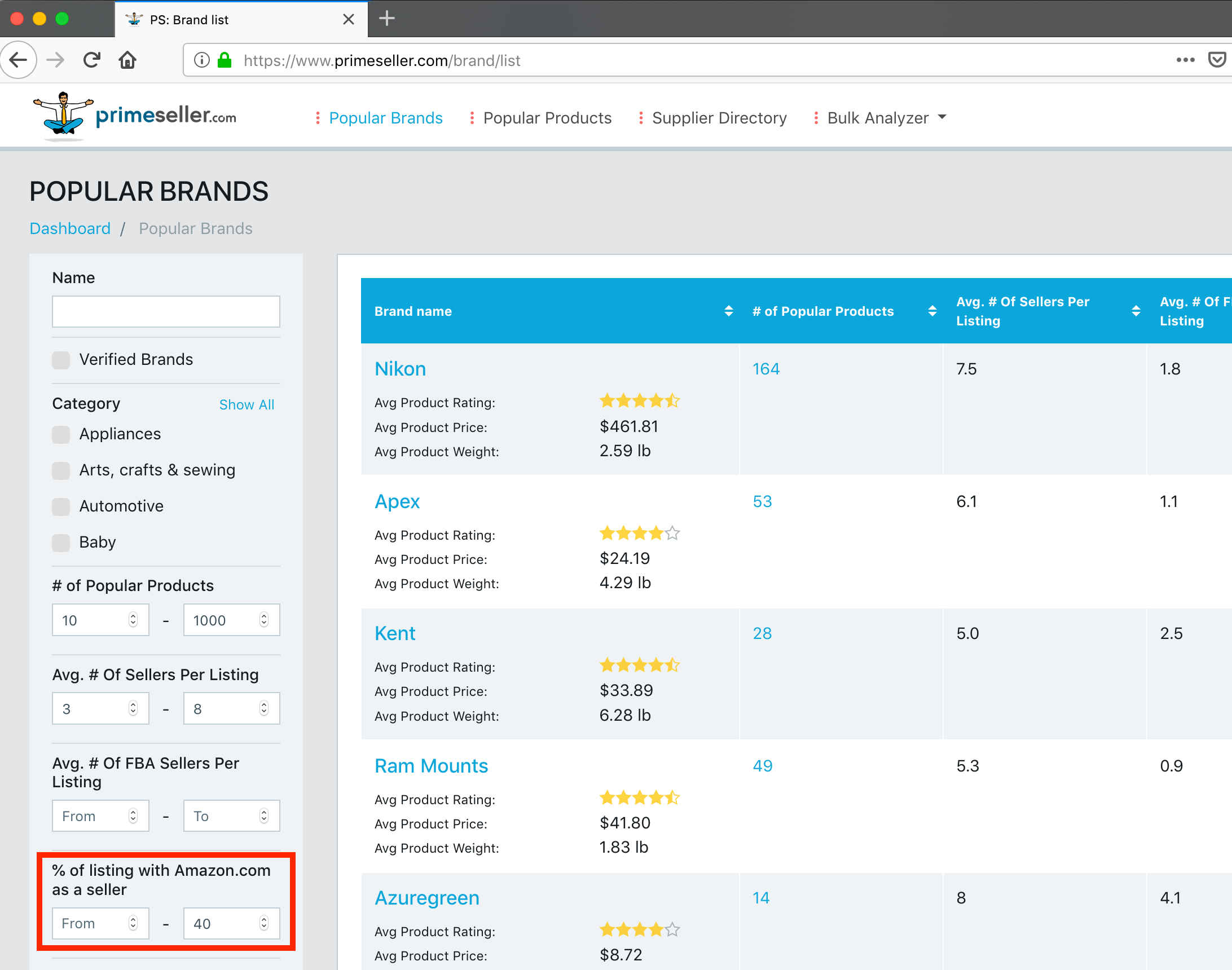Go back to the previous page
1232x970 pixels.
(19, 60)
